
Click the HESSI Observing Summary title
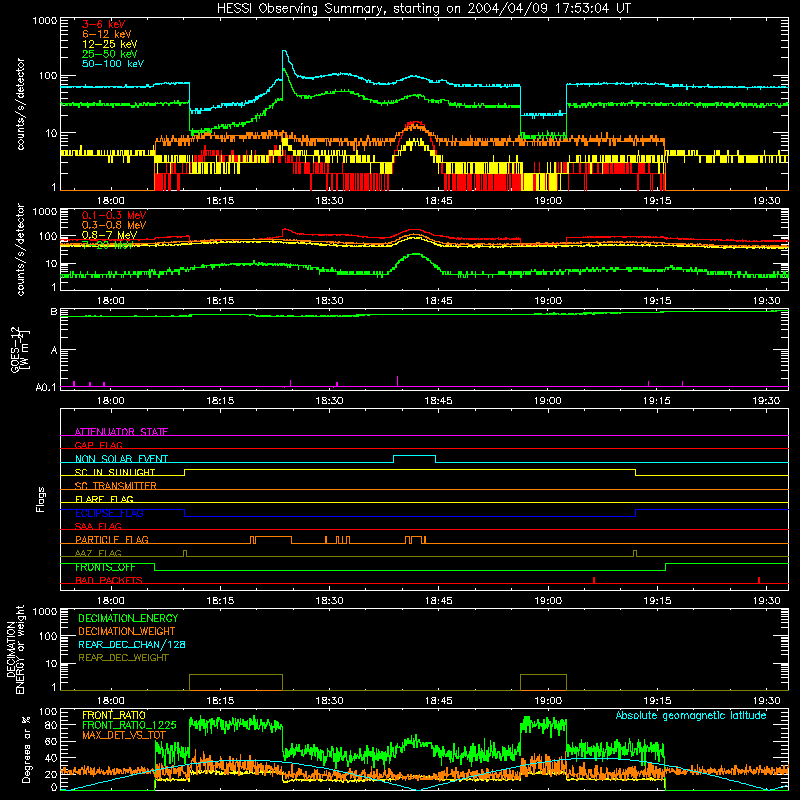click(x=424, y=8)
